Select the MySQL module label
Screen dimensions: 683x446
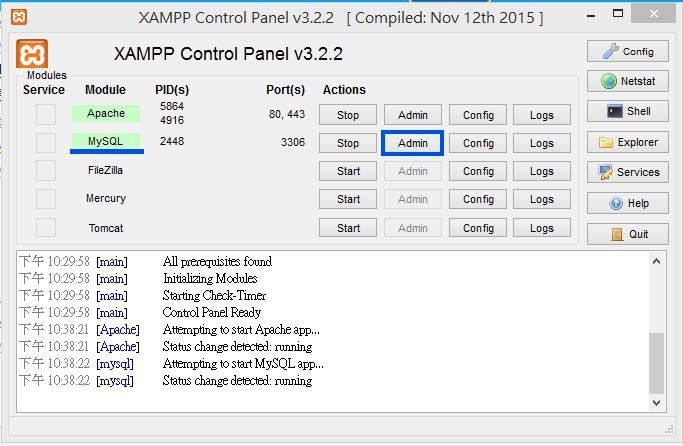tap(106, 141)
